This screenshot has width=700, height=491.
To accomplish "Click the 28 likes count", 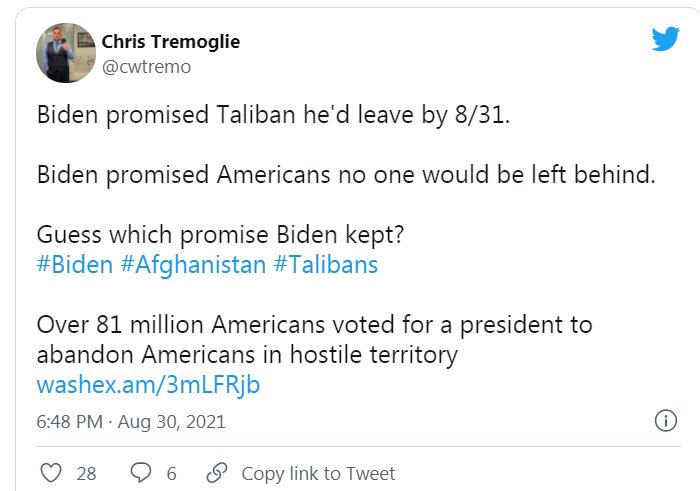I will pos(86,473).
